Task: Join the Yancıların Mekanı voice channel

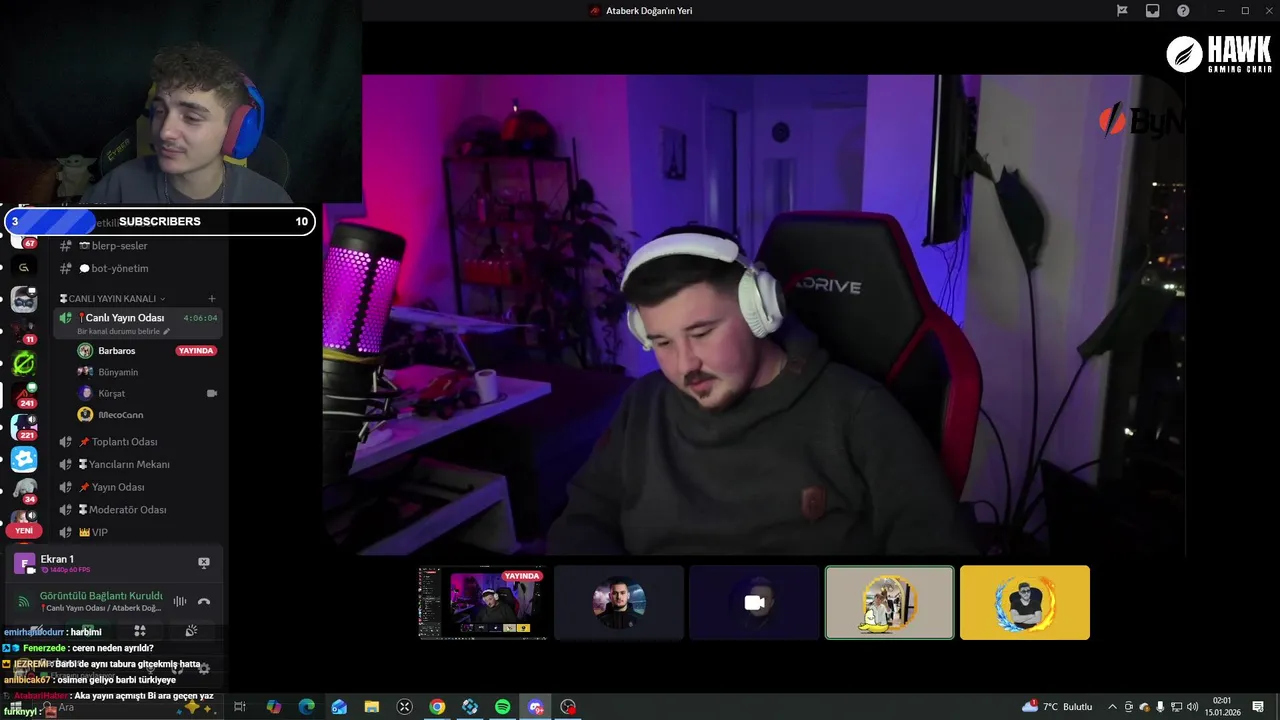Action: coord(137,464)
